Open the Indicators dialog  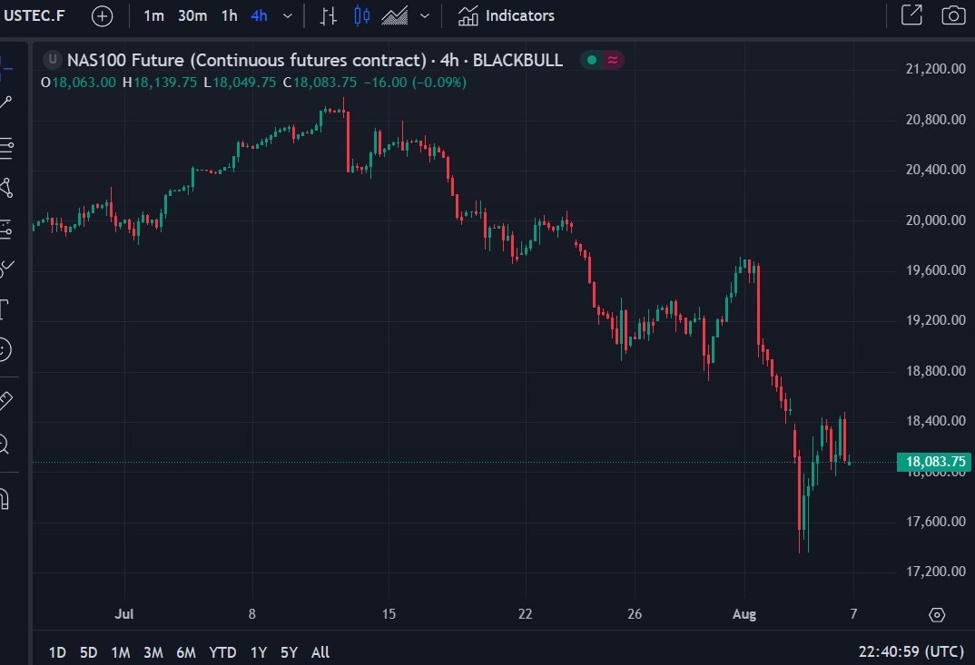(x=506, y=16)
